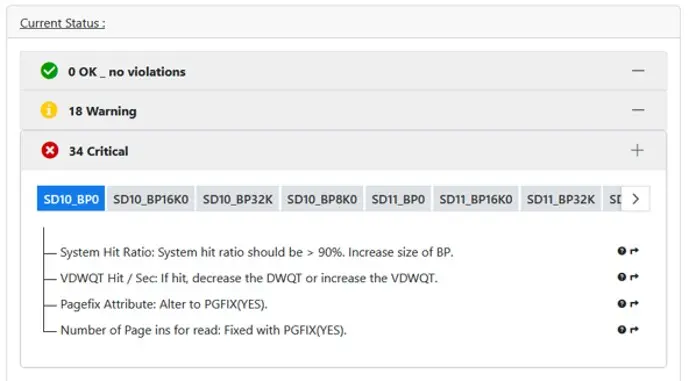Image resolution: width=689 pixels, height=381 pixels.
Task: Click arrow icon beside Pagefix Attribute
Action: 634,304
